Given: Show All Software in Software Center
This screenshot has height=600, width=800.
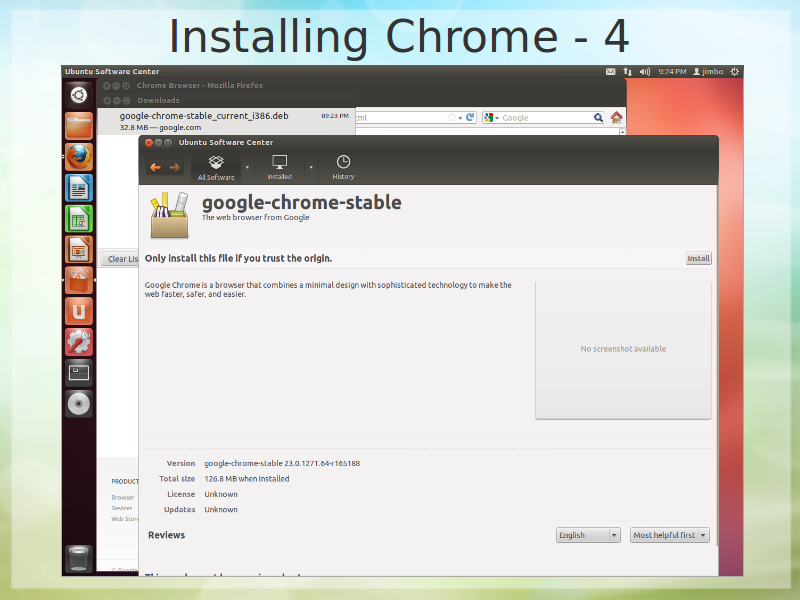Looking at the screenshot, I should pos(216,168).
